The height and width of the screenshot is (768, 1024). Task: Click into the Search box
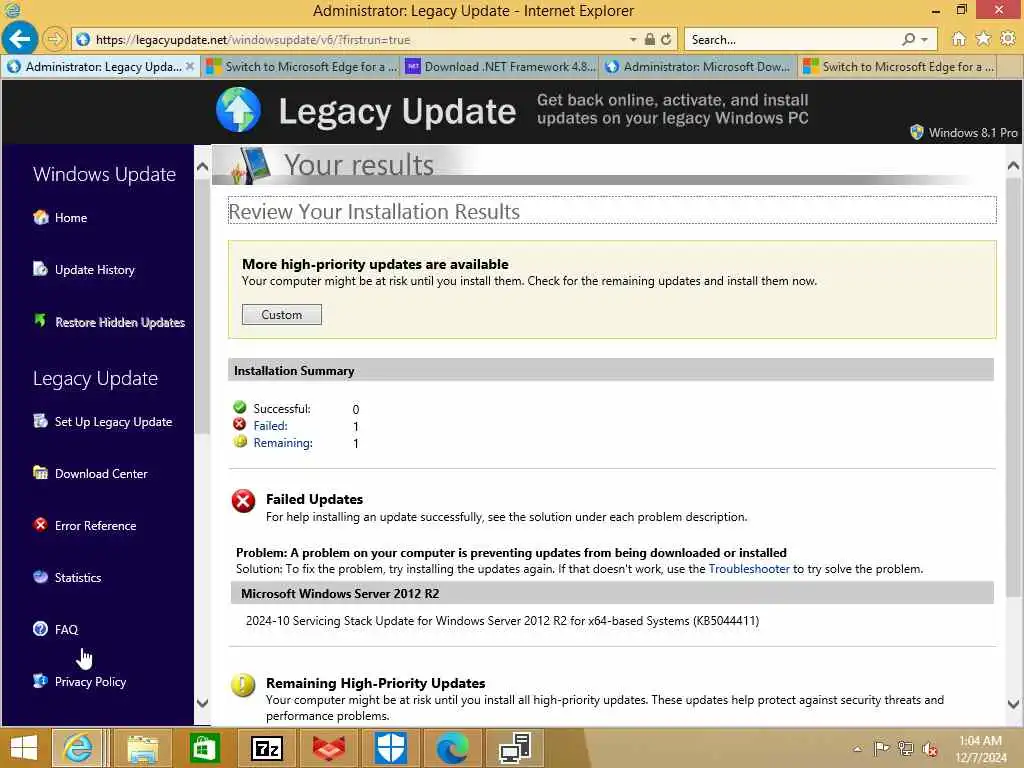(x=793, y=40)
